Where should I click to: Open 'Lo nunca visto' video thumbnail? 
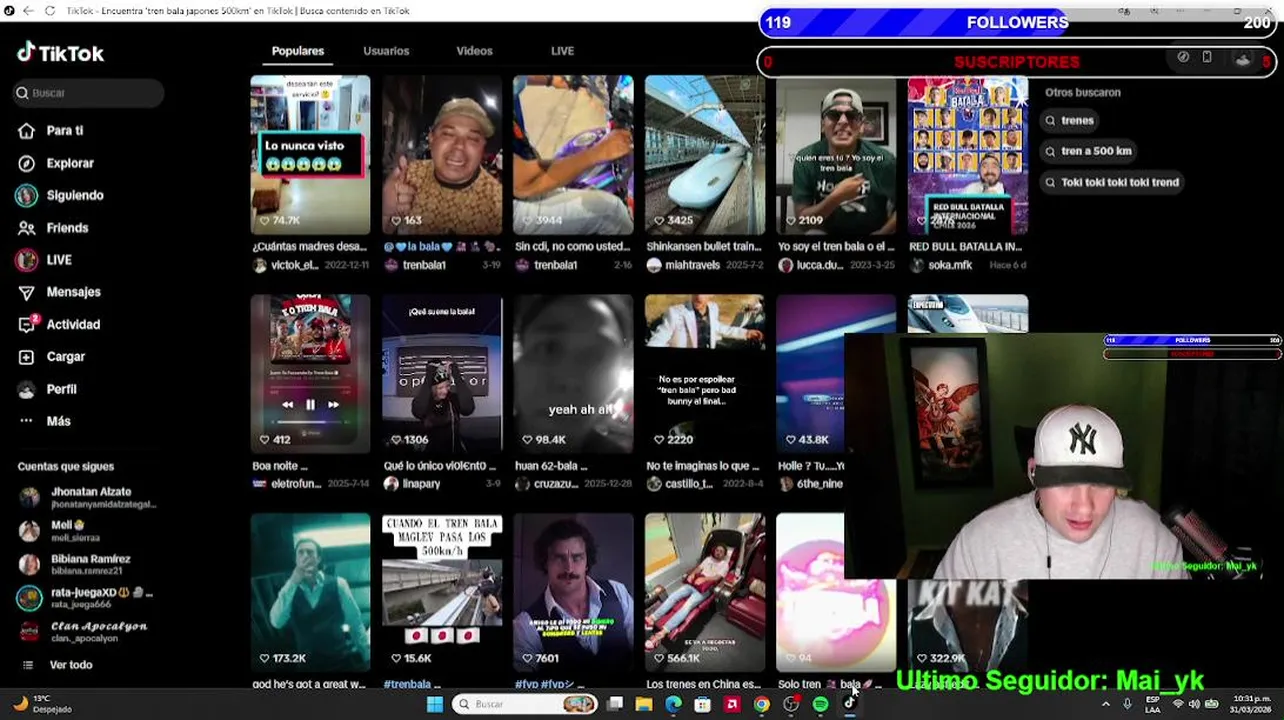[x=310, y=155]
